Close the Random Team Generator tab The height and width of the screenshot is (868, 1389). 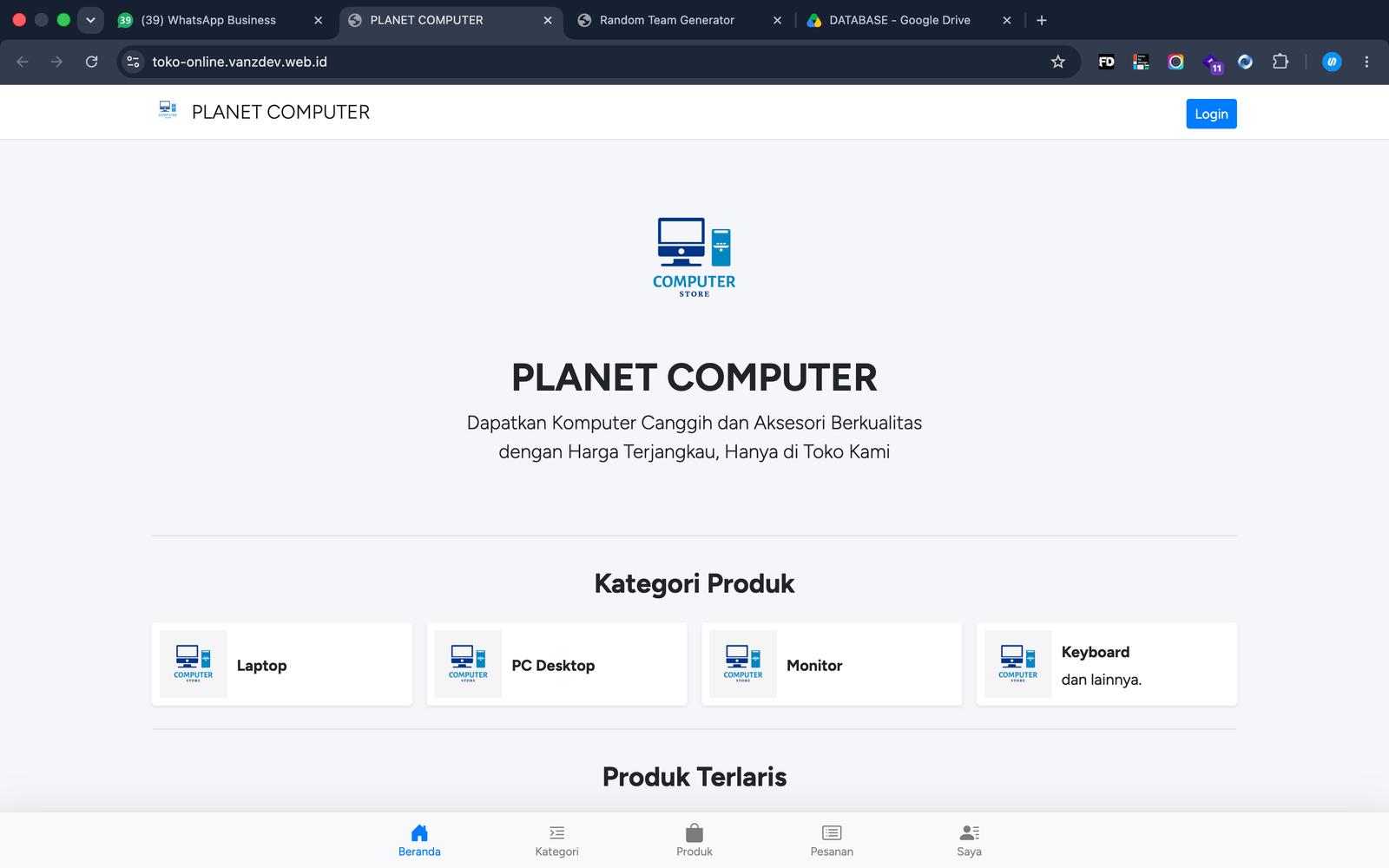(x=777, y=20)
